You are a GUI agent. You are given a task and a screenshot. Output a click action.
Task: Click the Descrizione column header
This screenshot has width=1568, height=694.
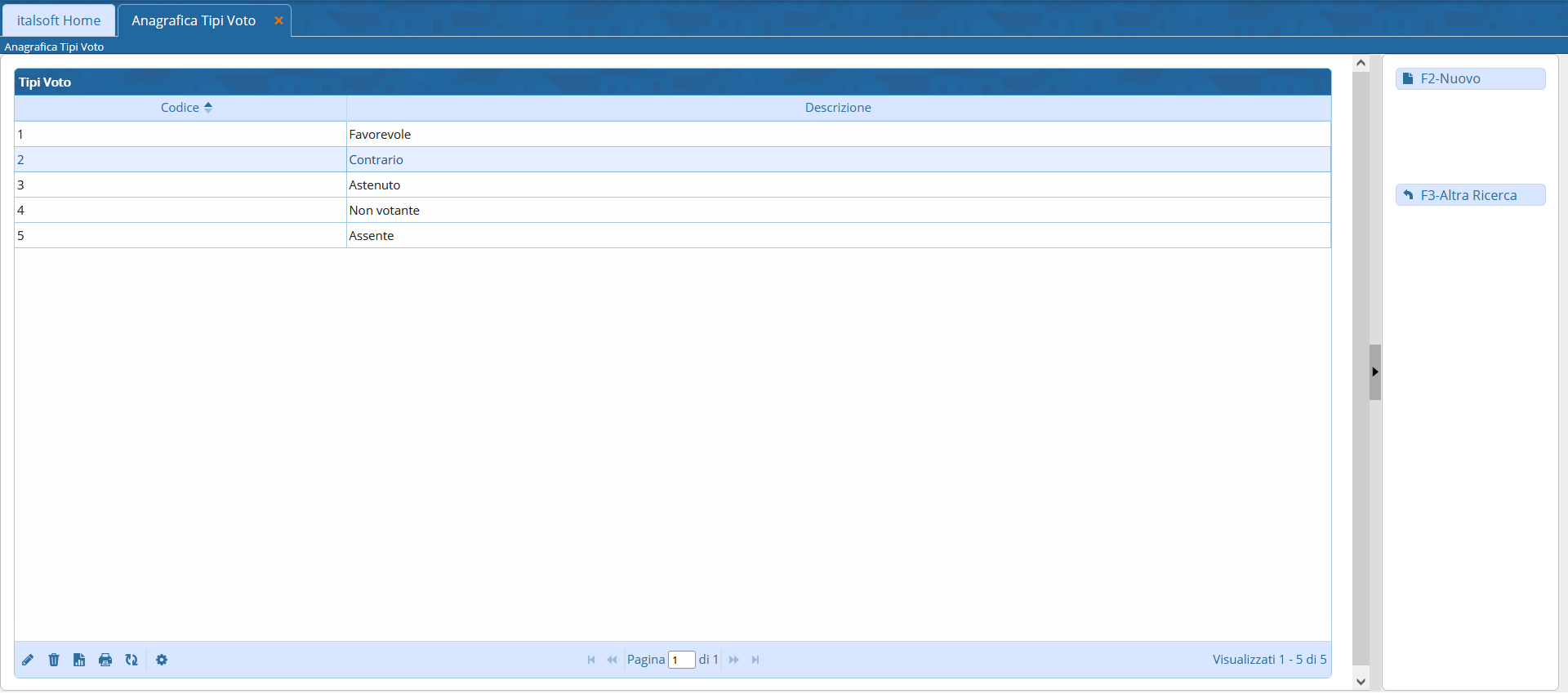pos(838,108)
